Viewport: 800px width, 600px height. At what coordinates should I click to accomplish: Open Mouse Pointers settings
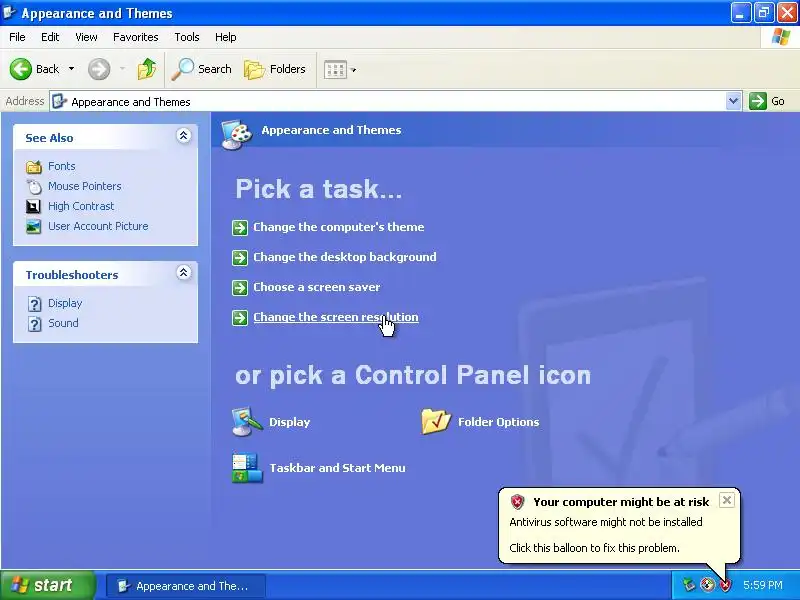point(85,186)
